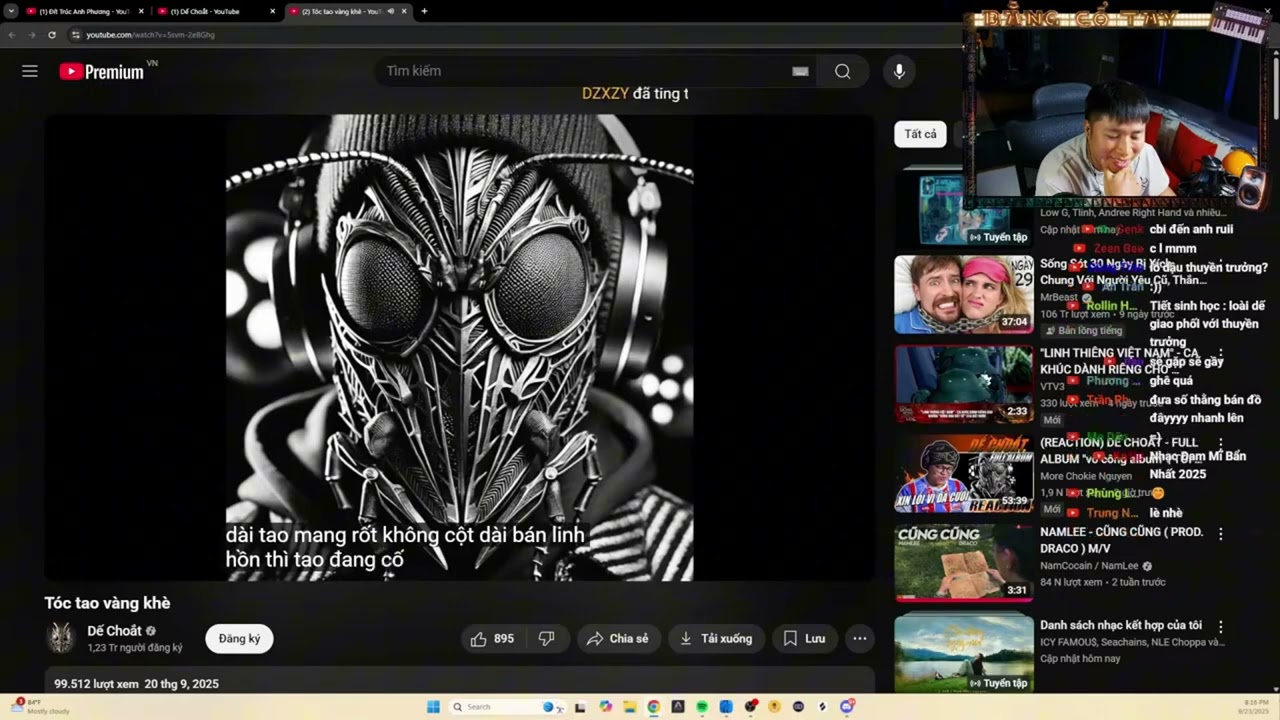Open the MrBeast Sống Sót 30 Ngày thumbnail
This screenshot has height=720, width=1280.
click(963, 294)
